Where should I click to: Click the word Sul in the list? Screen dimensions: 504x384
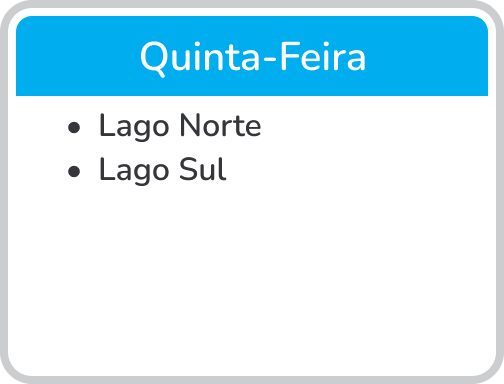[x=203, y=169]
